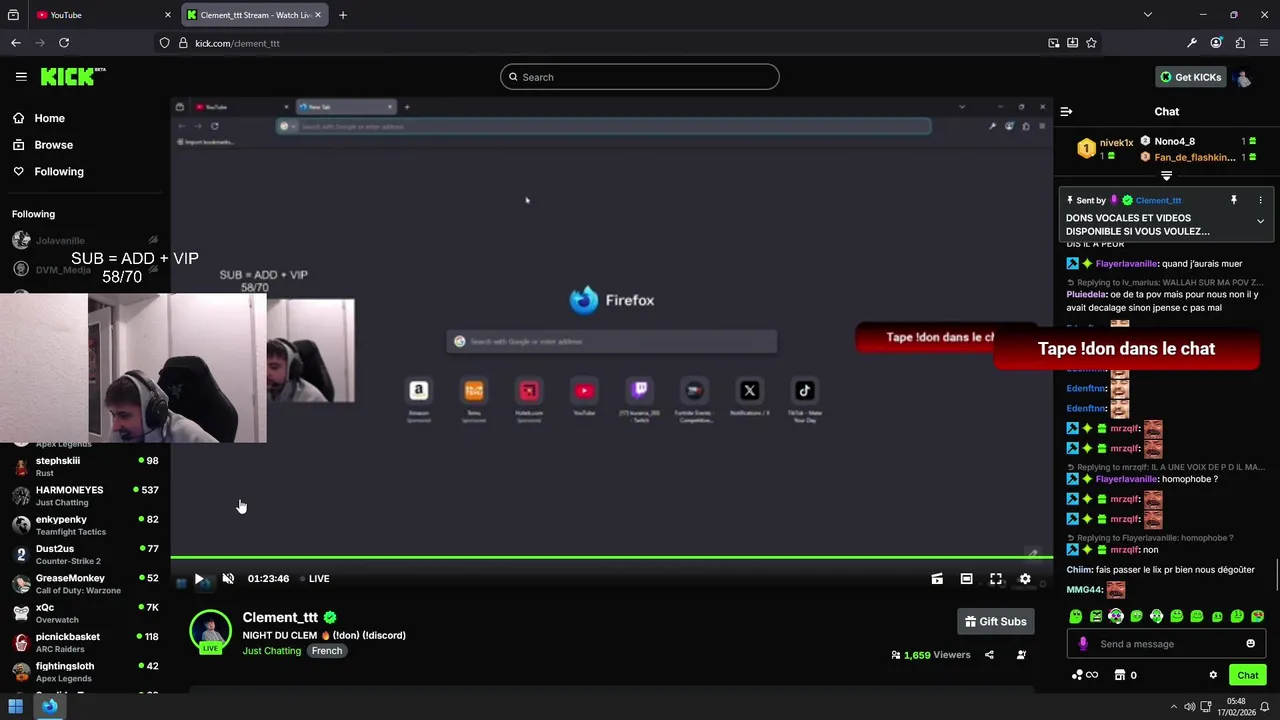This screenshot has height=720, width=1280.
Task: Unpin pinned chat message pin icon
Action: coord(1234,200)
